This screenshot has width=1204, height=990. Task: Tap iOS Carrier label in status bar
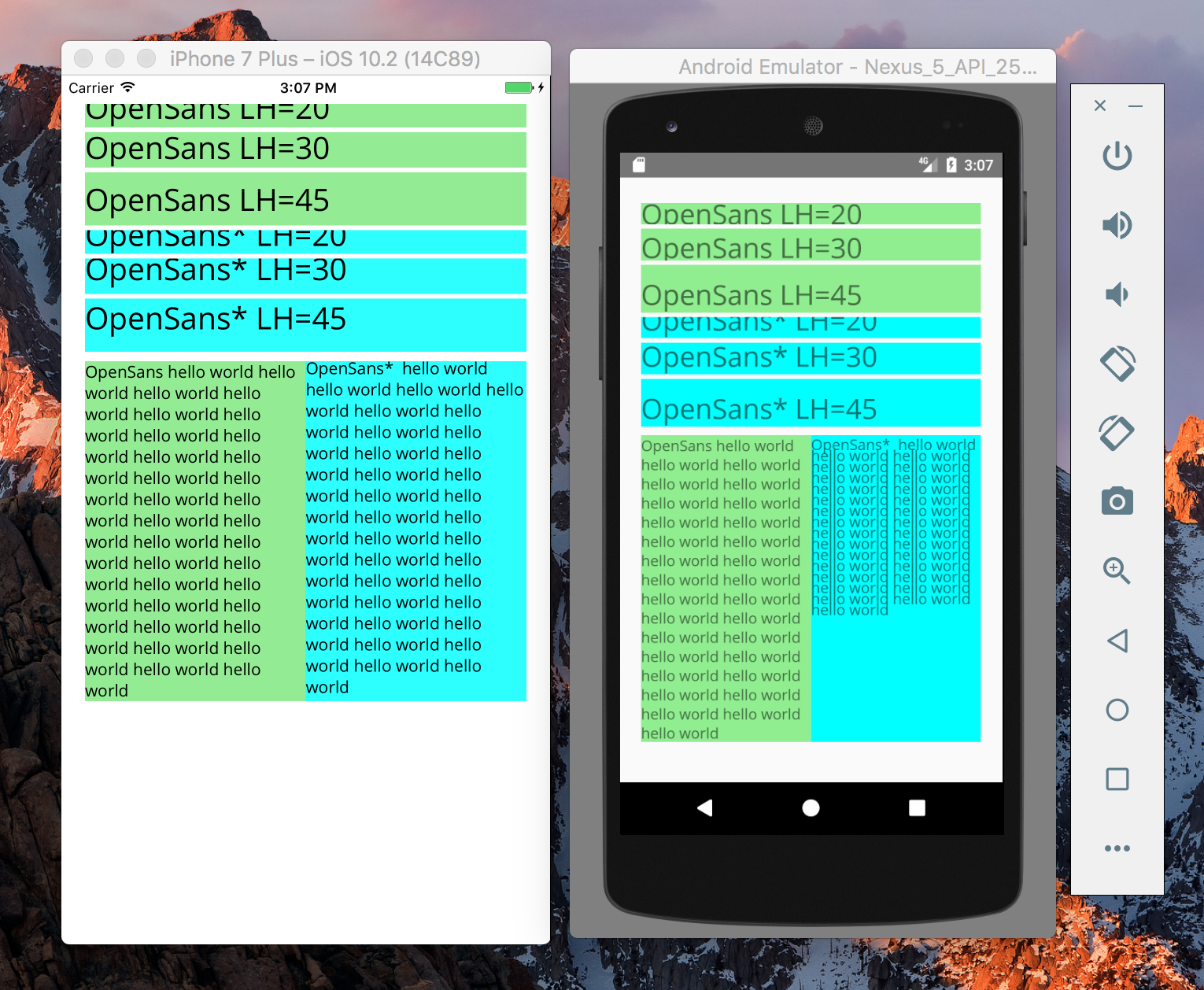click(x=91, y=88)
